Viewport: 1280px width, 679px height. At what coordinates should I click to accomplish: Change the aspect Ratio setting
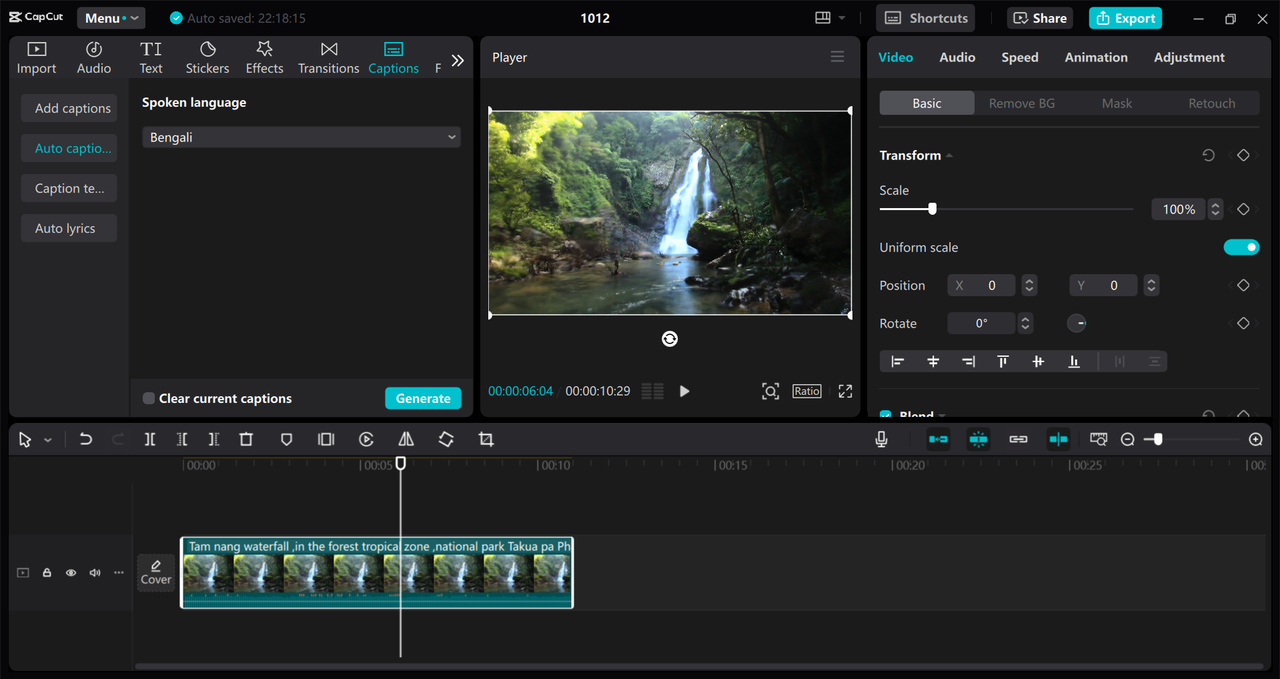click(x=807, y=391)
